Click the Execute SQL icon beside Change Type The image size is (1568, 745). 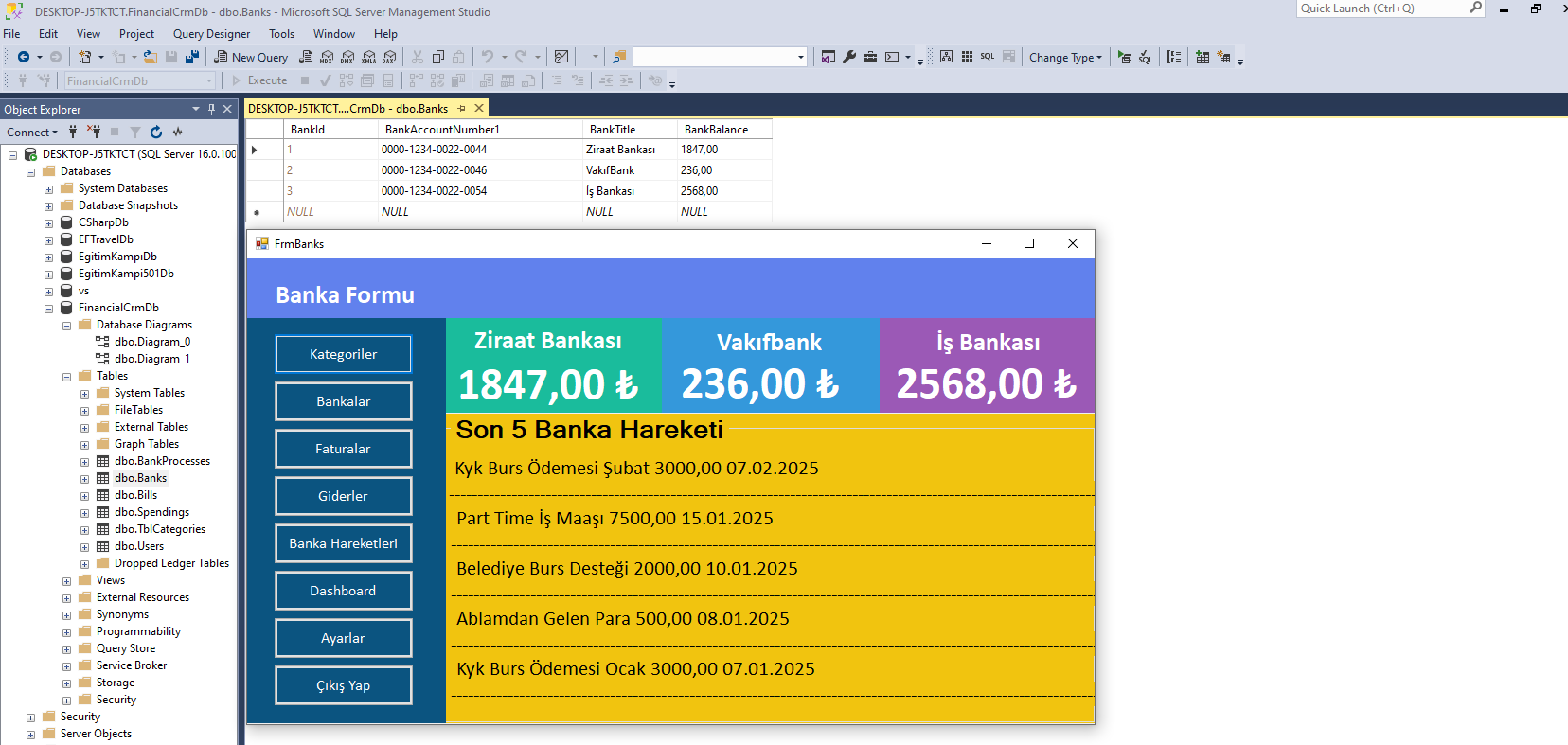point(1124,57)
